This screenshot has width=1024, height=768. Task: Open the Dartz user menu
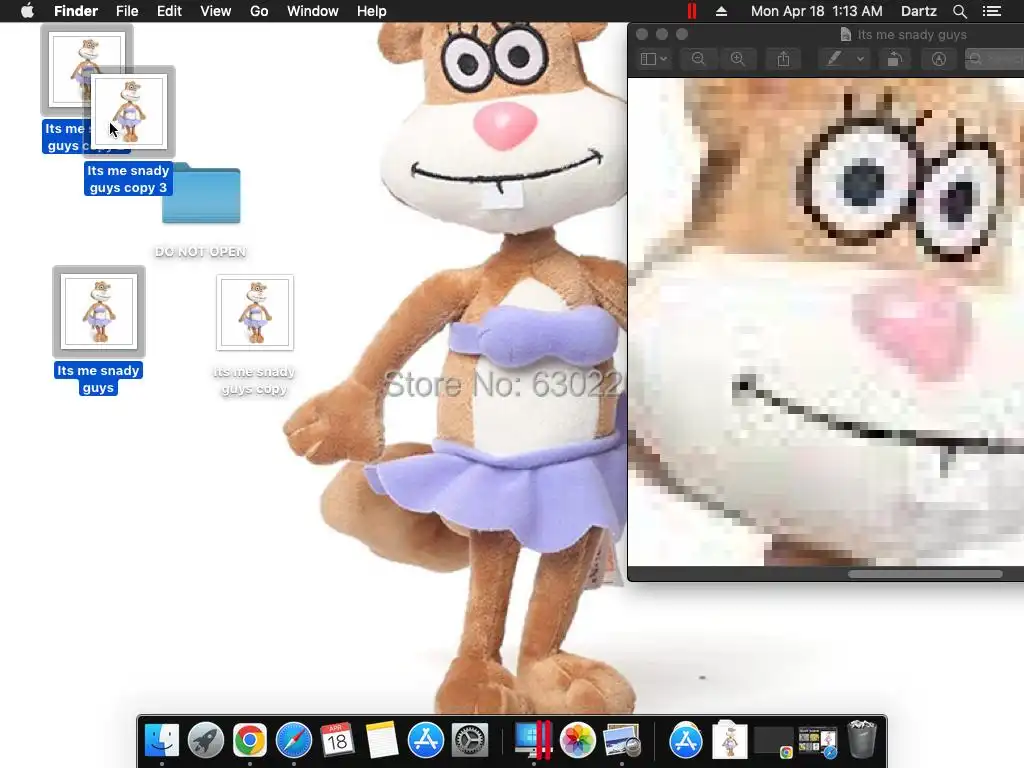[919, 11]
